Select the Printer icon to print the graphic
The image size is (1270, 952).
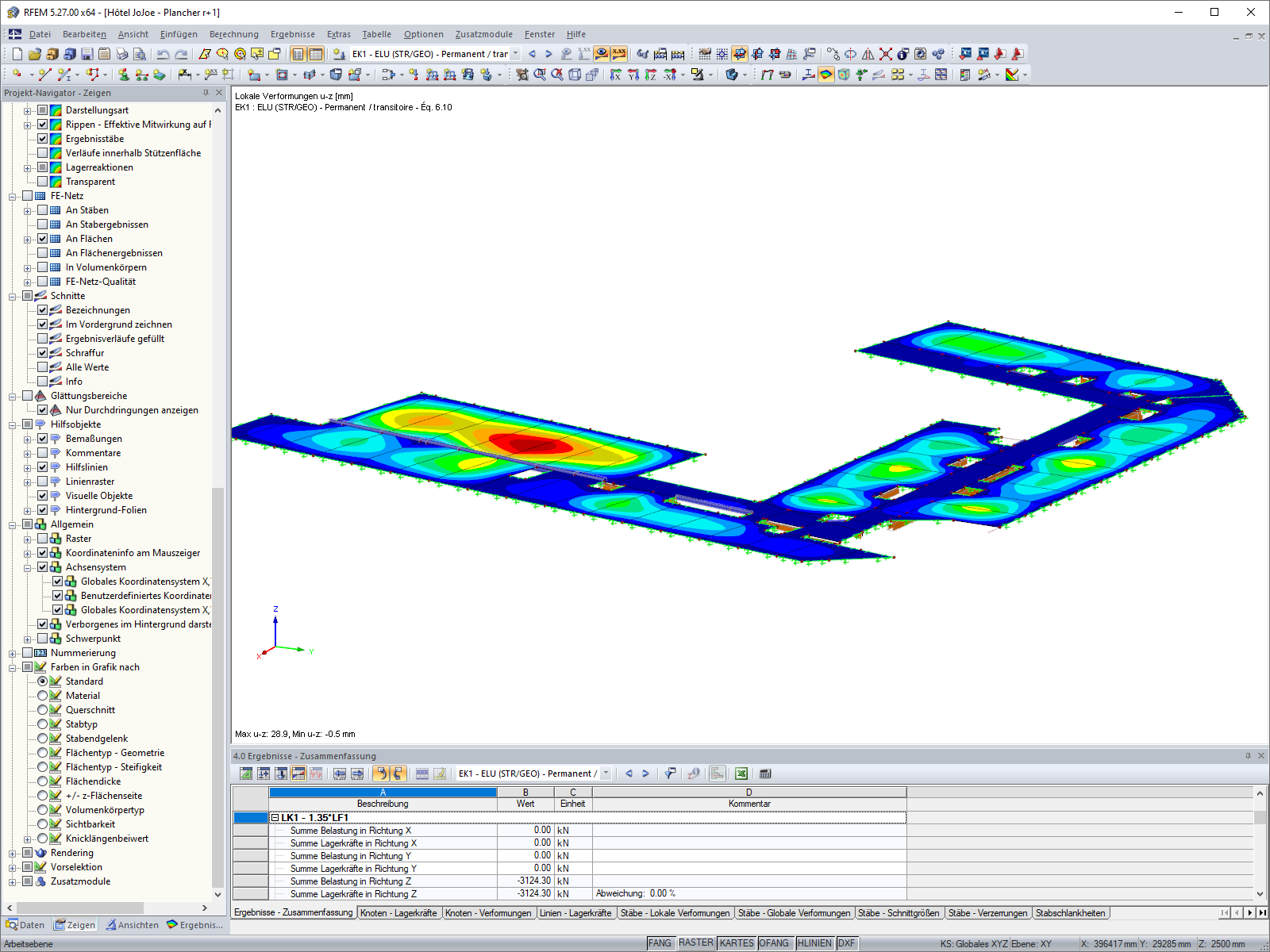point(121,54)
